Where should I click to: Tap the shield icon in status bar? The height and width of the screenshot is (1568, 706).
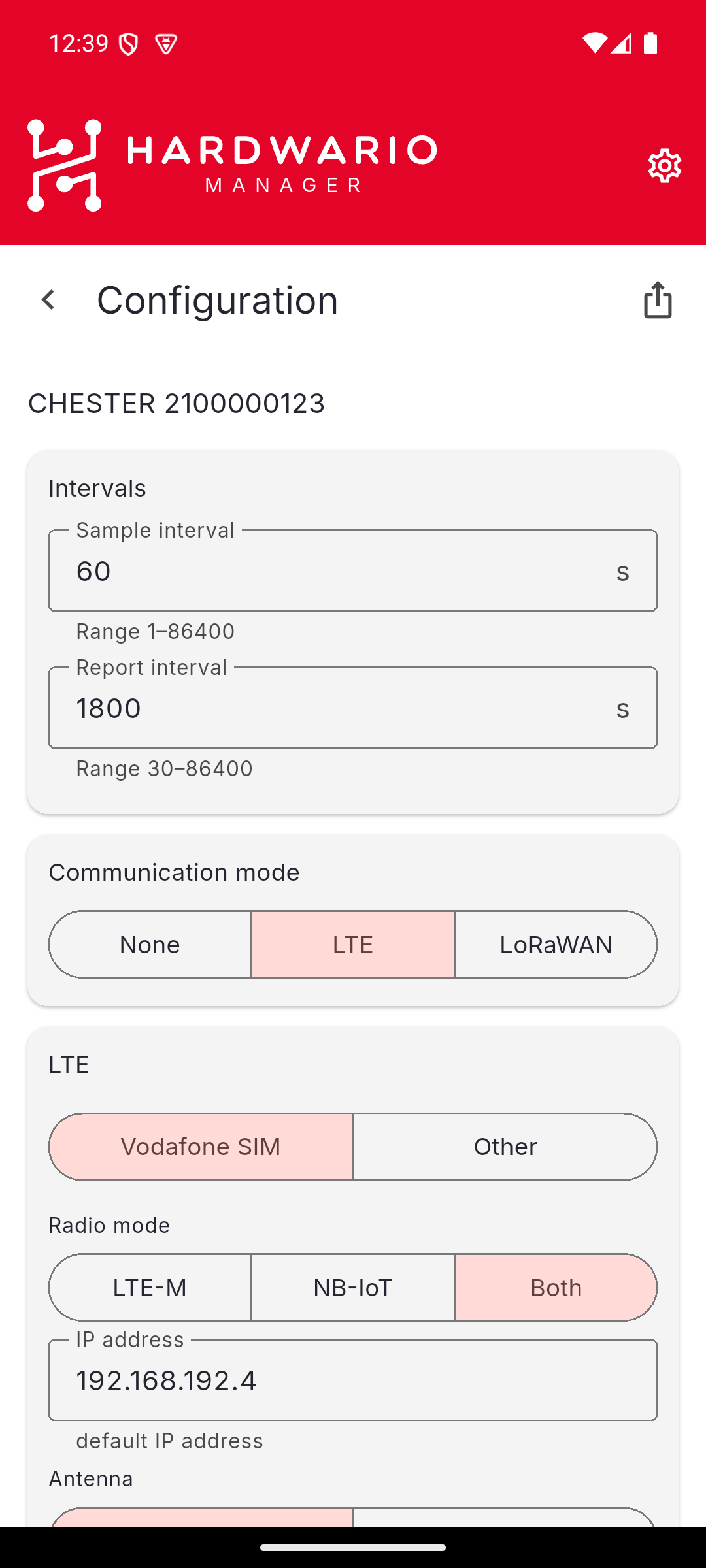(129, 44)
